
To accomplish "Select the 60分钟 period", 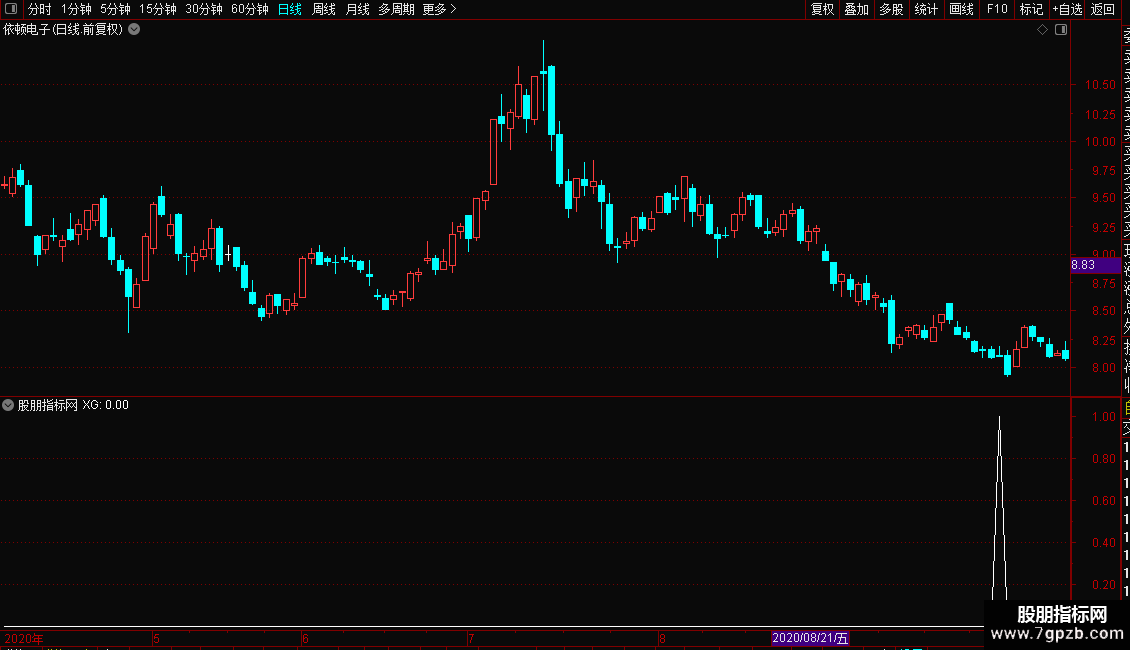I will 250,9.
